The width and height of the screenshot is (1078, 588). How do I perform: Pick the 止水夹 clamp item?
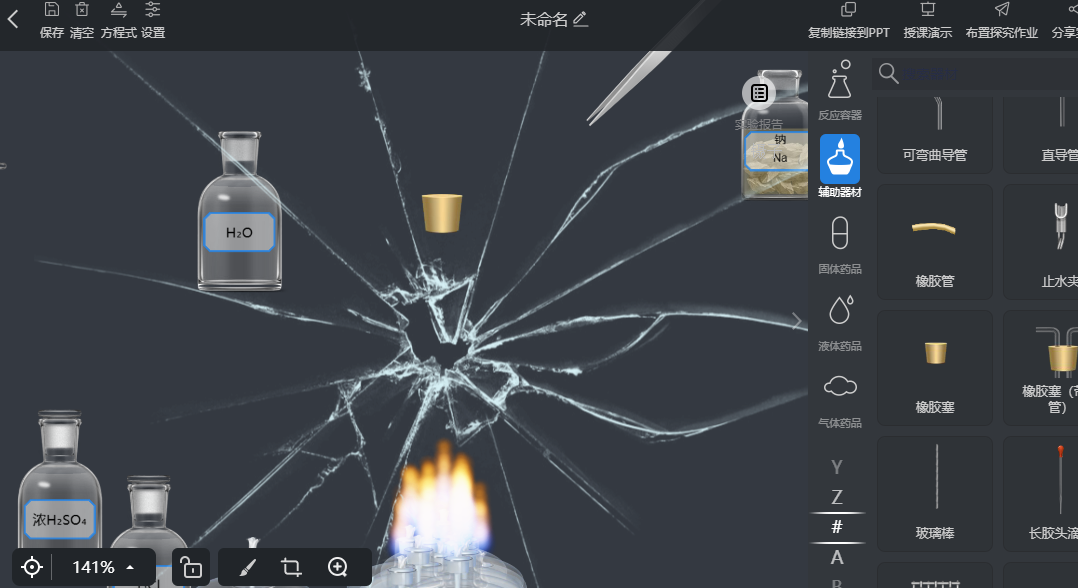1041,241
